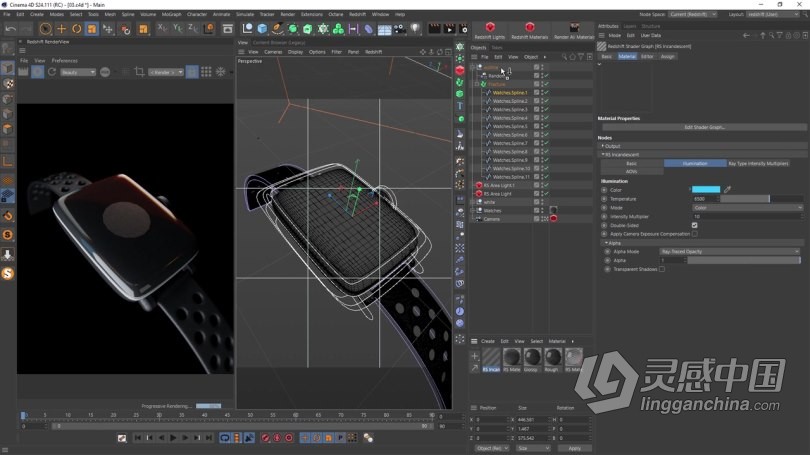Toggle enable checkmark for Watches.Spline.5
Image resolution: width=810 pixels, height=455 pixels.
[x=546, y=127]
